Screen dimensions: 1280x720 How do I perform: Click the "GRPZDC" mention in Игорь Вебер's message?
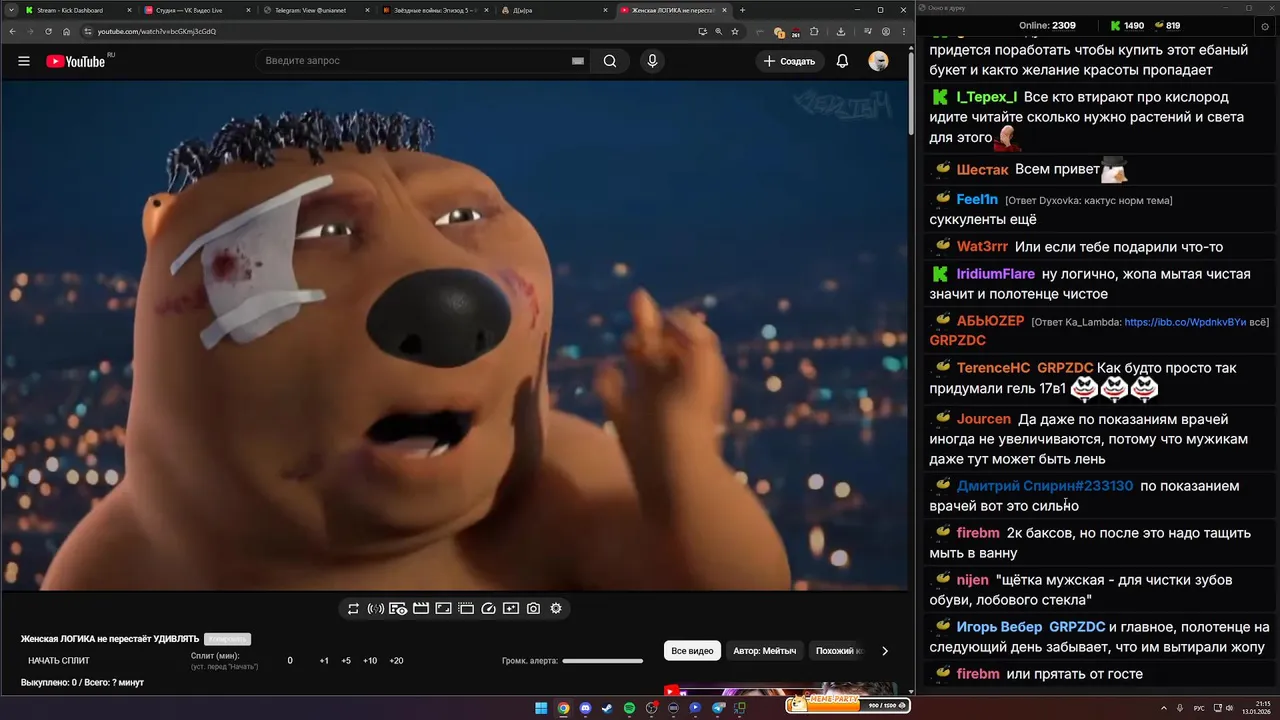pos(1077,627)
